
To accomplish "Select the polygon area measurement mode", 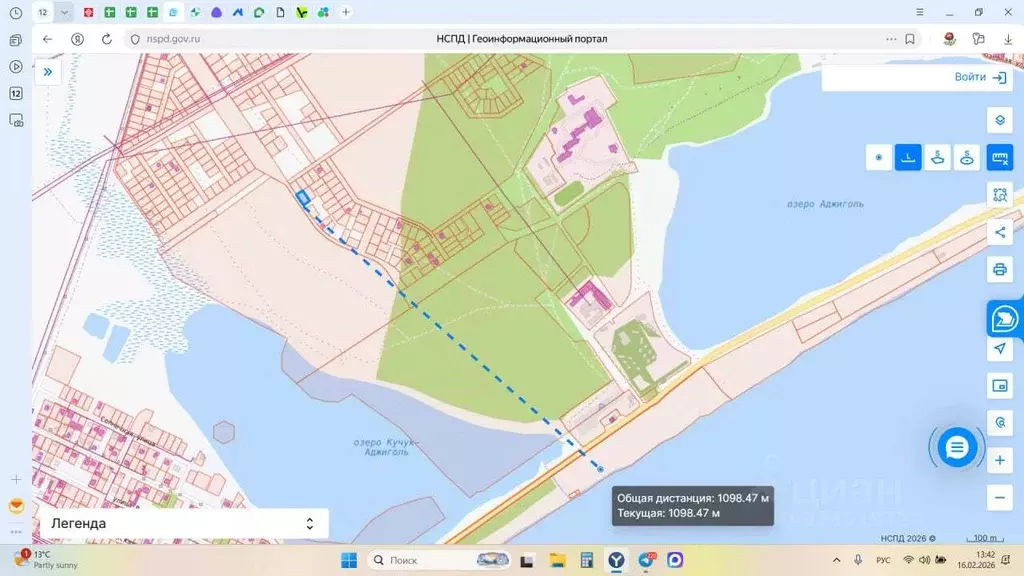I will point(937,157).
